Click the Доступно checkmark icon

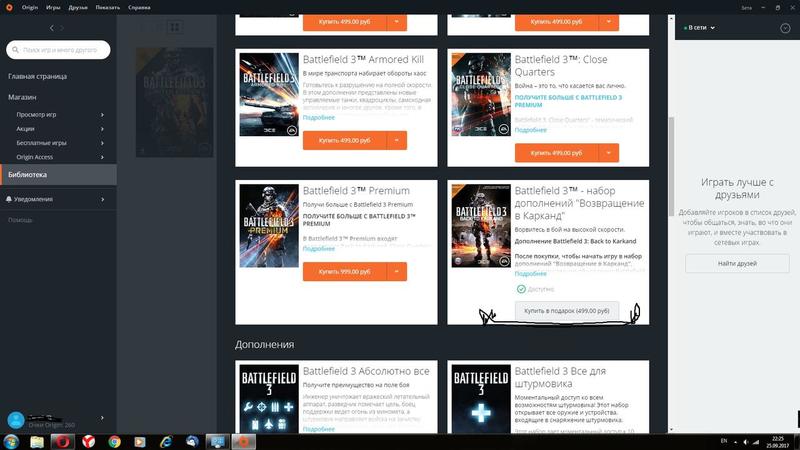click(x=521, y=289)
